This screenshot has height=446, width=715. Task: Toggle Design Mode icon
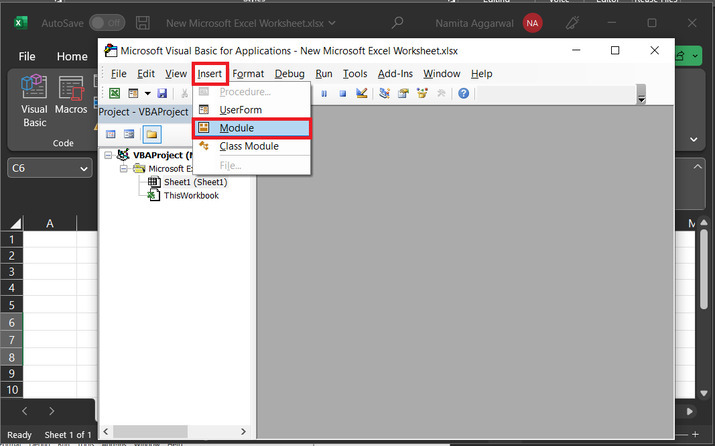362,93
